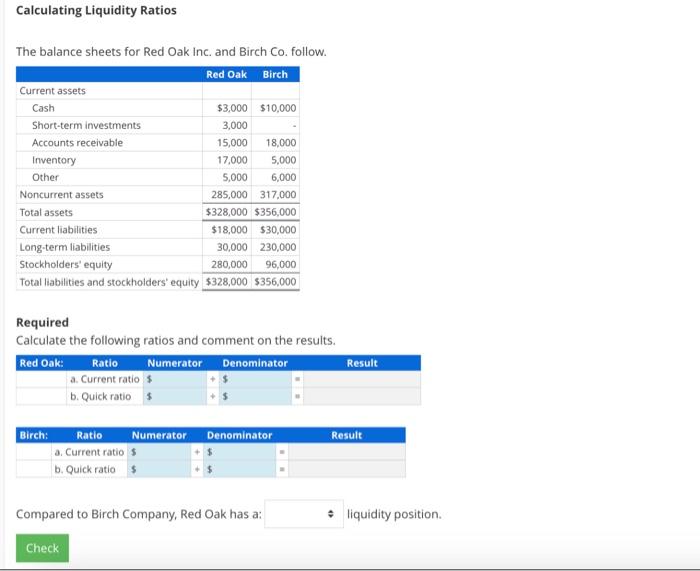Click Birch quick ratio numerator field
700x571 pixels.
[159, 469]
